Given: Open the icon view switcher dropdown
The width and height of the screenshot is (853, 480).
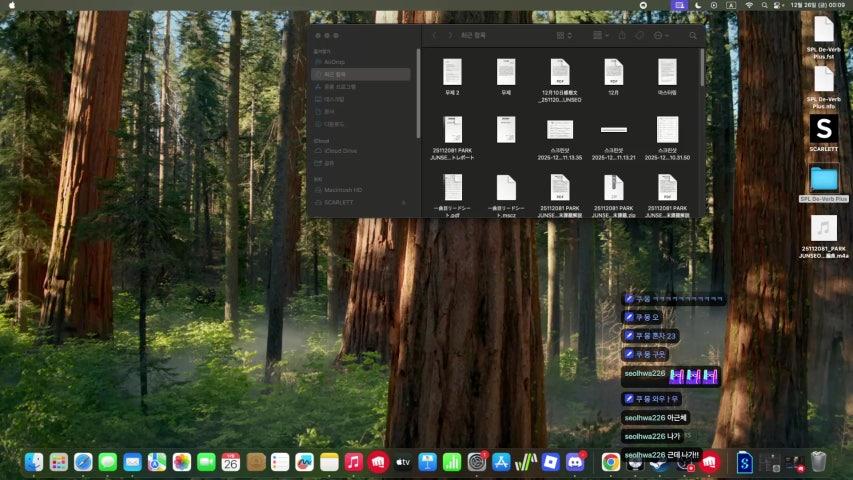Looking at the screenshot, I should pyautogui.click(x=567, y=35).
